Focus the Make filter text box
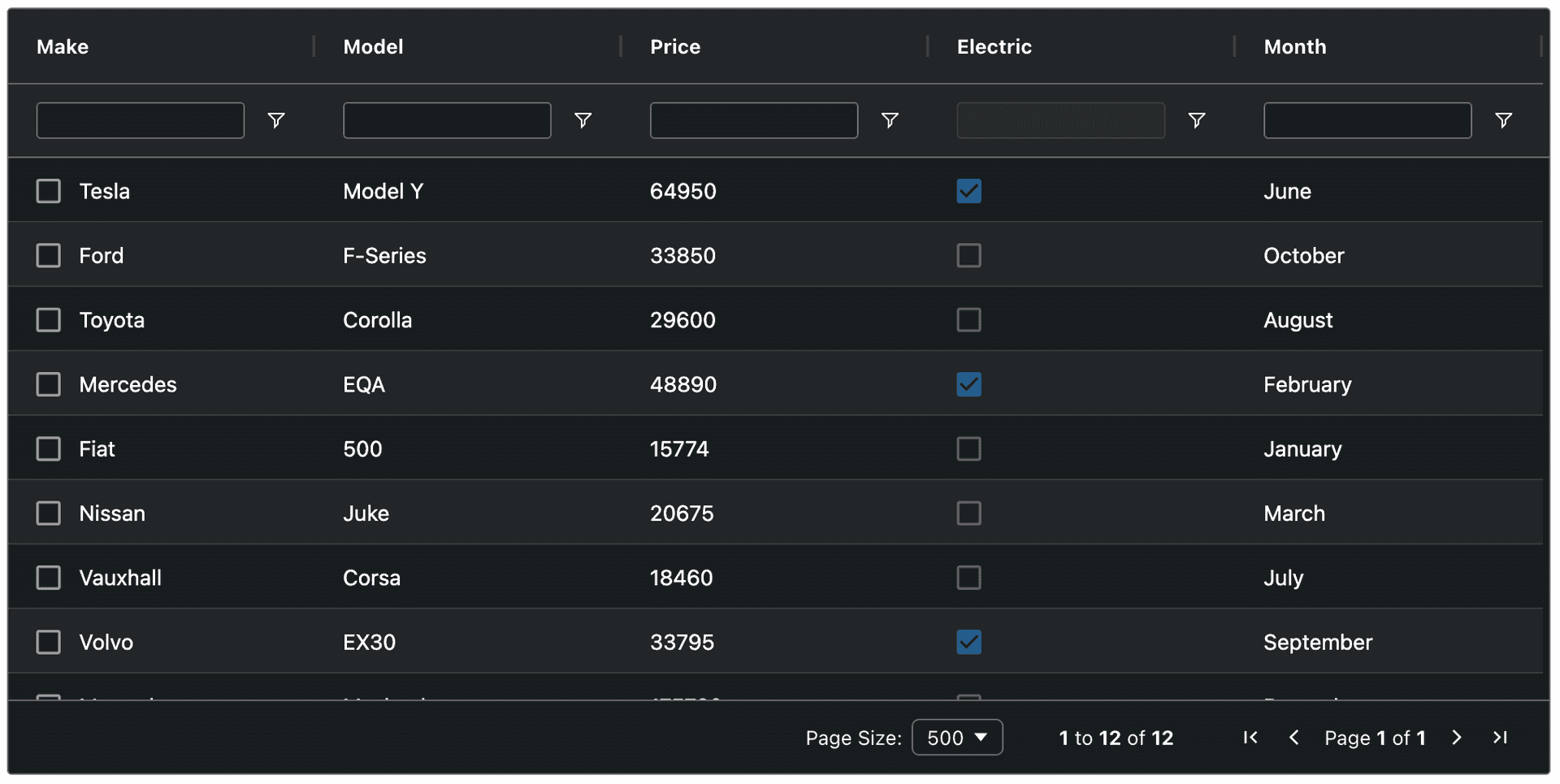This screenshot has height=784, width=1560. pos(141,120)
